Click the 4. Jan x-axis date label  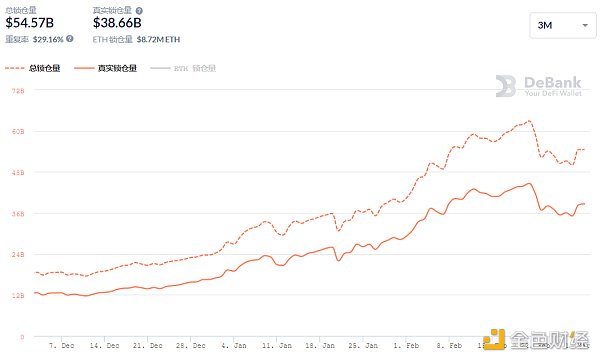pyautogui.click(x=234, y=345)
